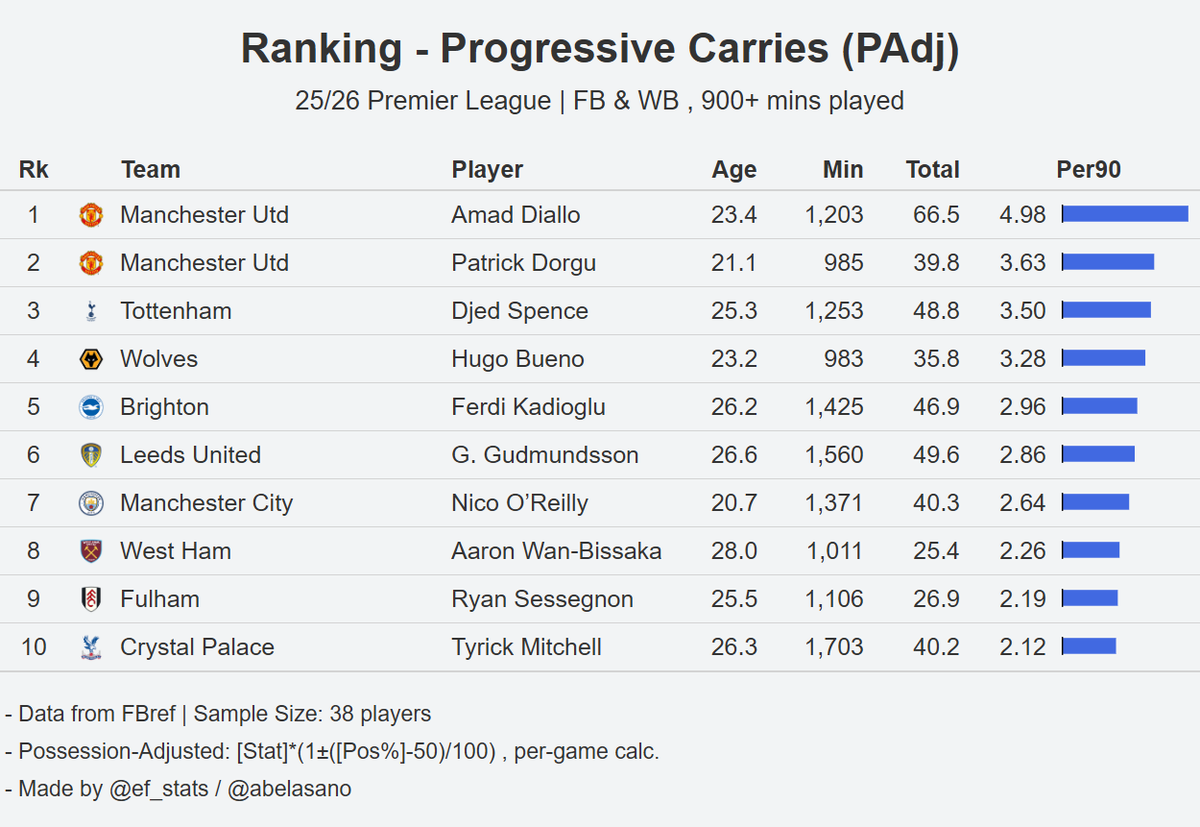Click the Min column header
Viewport: 1200px width, 827px height.
coord(843,170)
